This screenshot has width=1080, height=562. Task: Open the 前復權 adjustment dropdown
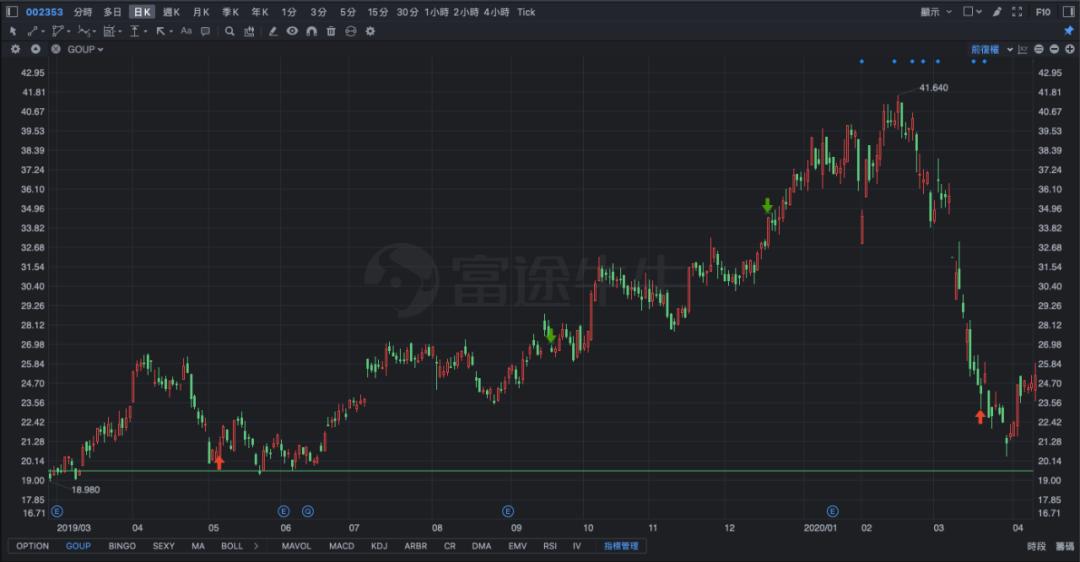click(992, 49)
